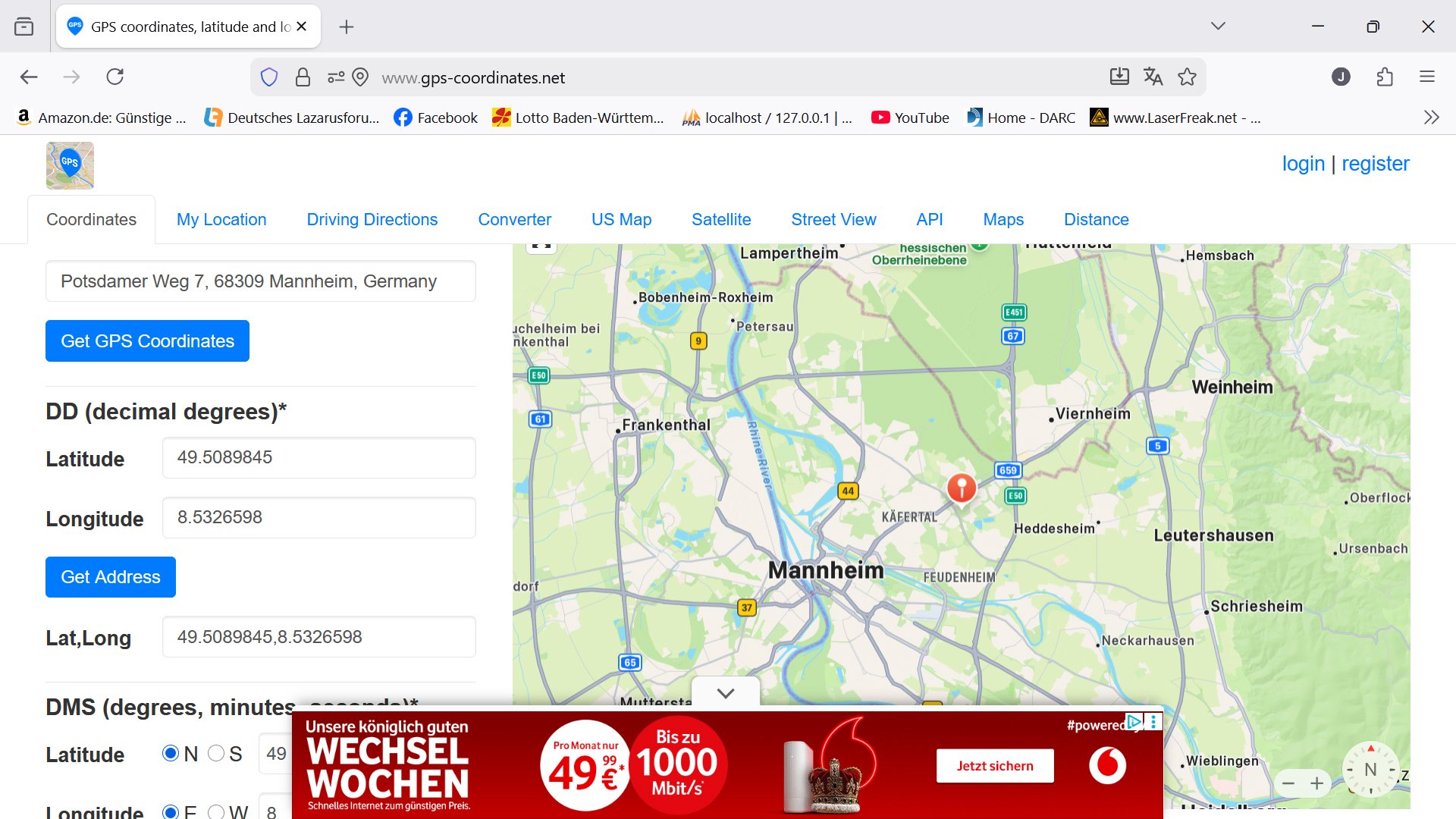
Task: Click the decimal Latitude input field
Action: click(318, 457)
